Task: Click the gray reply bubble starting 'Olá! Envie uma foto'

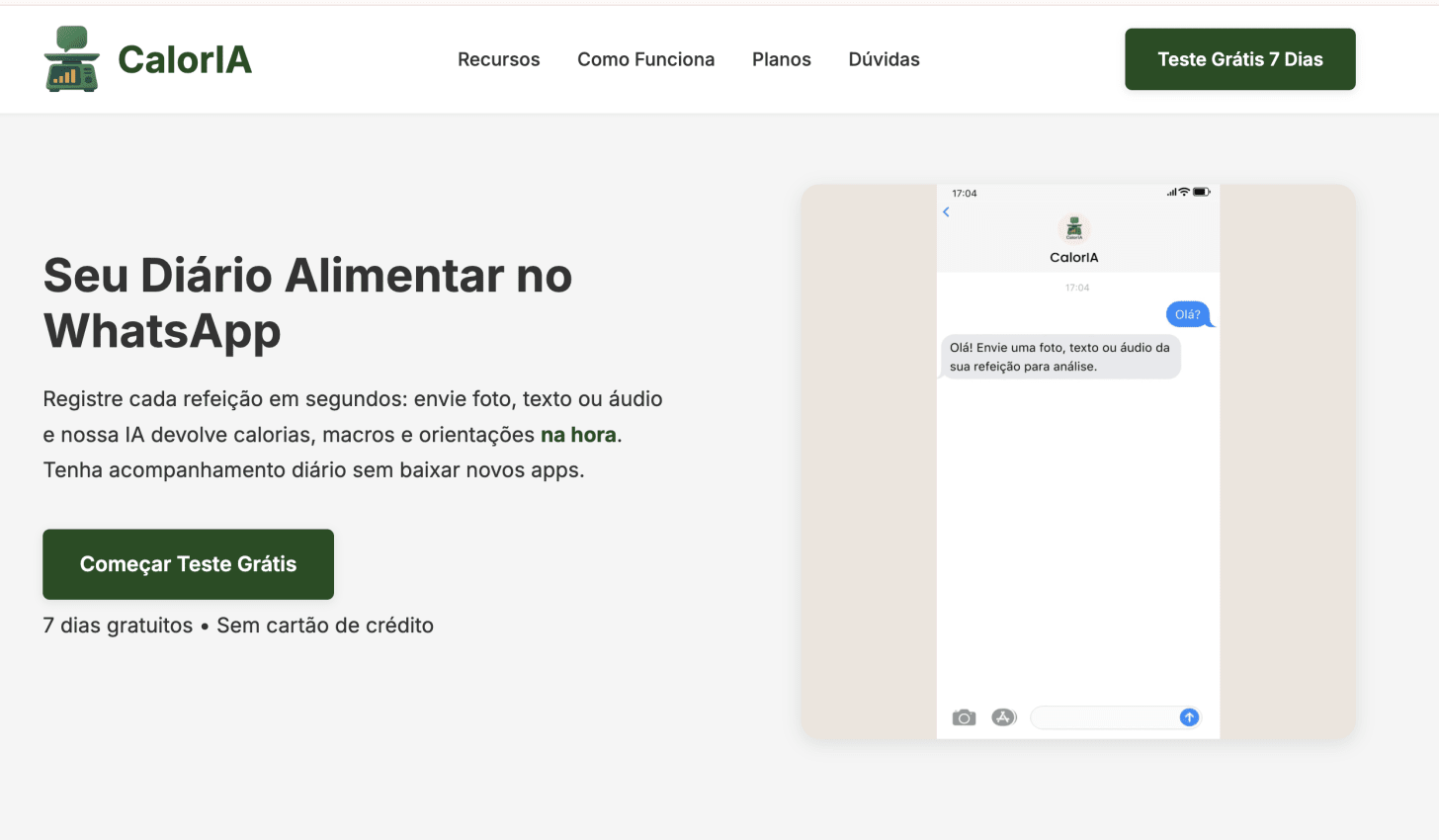Action: [x=1059, y=357]
